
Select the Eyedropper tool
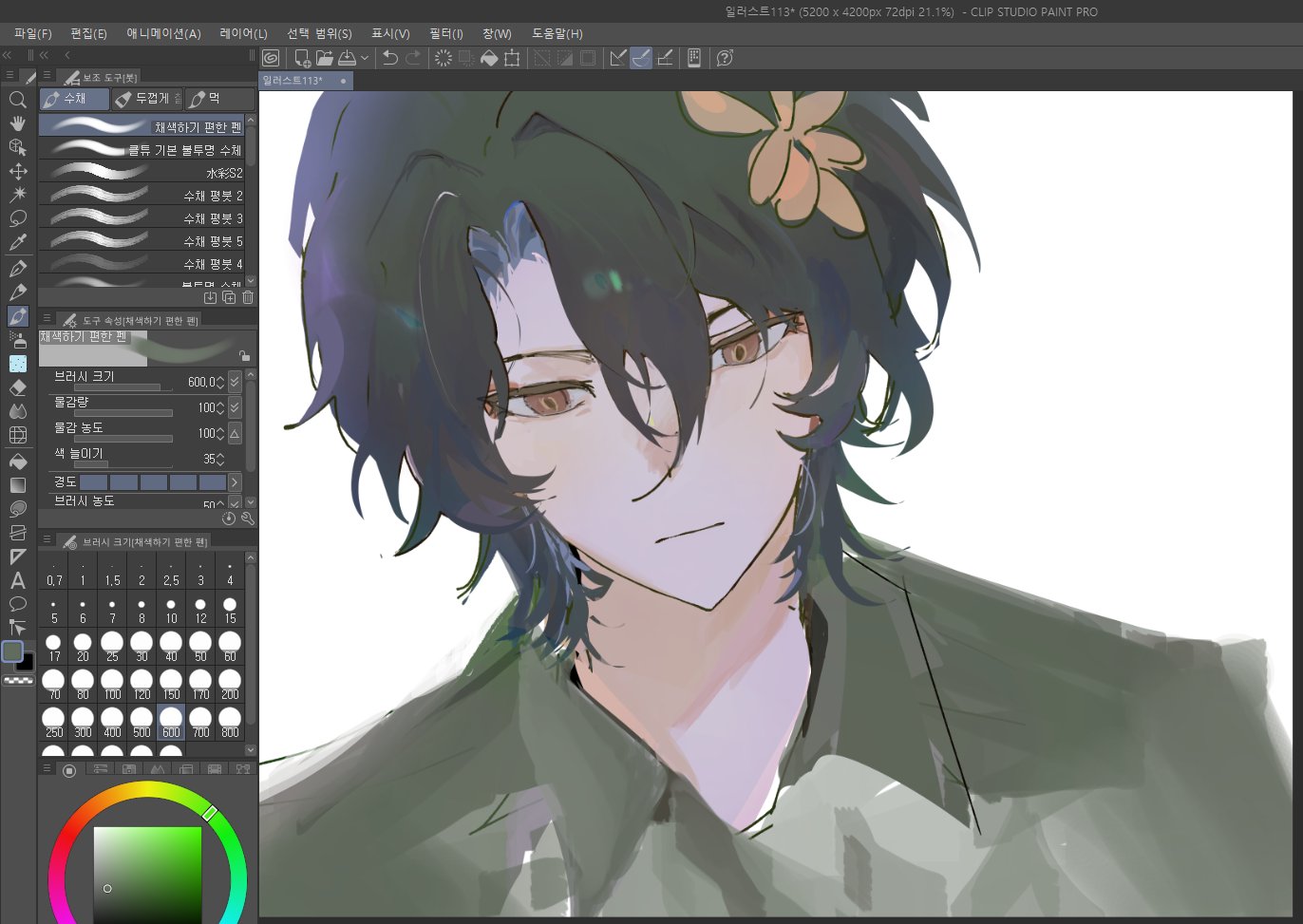17,242
